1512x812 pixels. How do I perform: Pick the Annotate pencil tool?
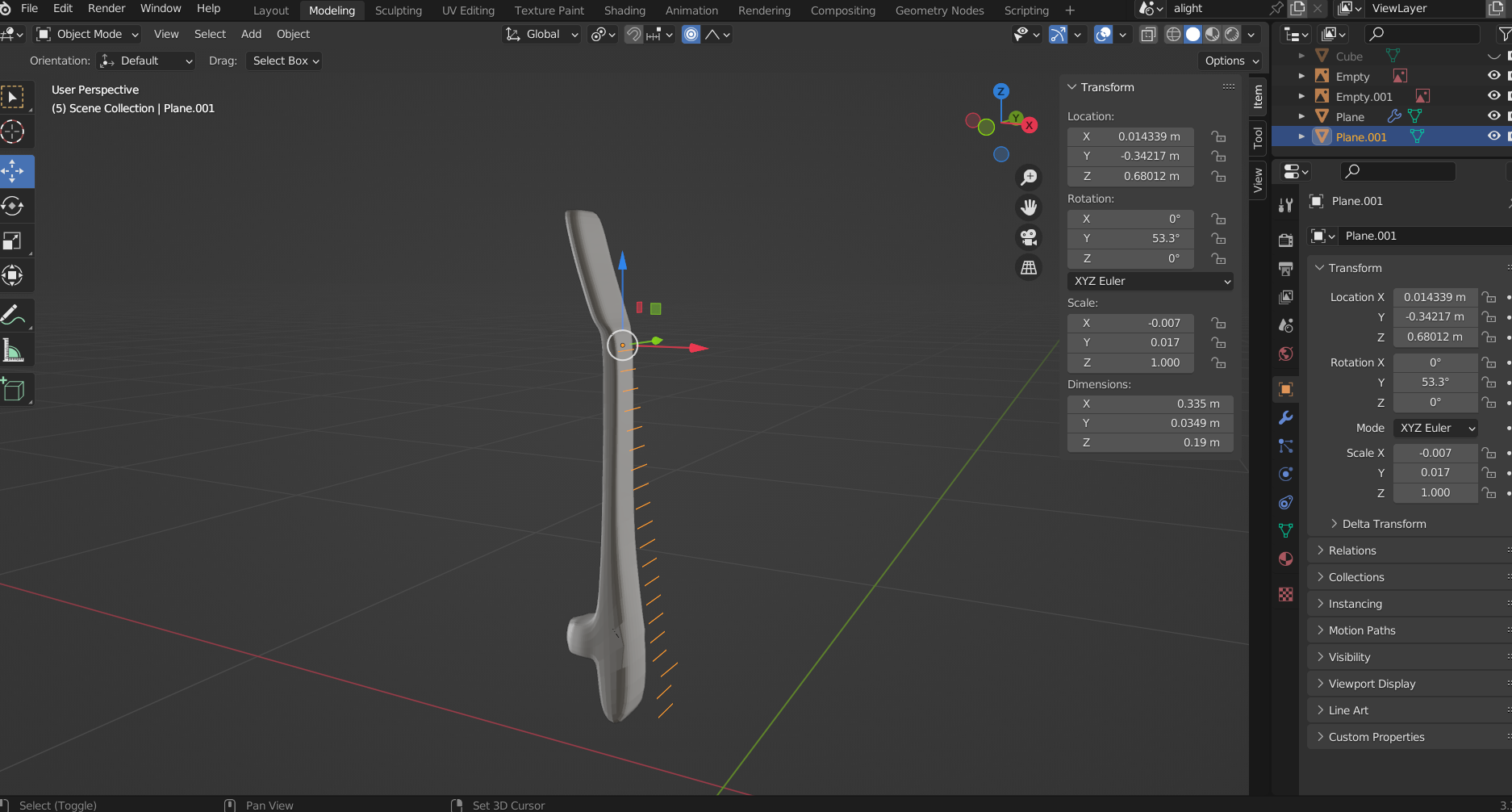(13, 315)
